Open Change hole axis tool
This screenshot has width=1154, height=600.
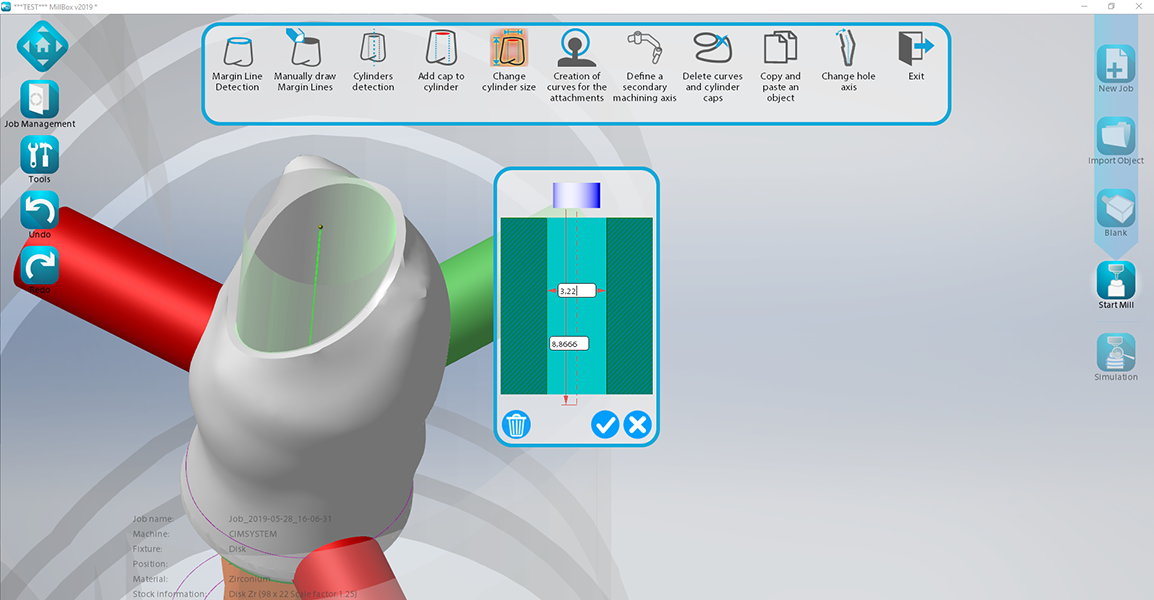pos(848,62)
